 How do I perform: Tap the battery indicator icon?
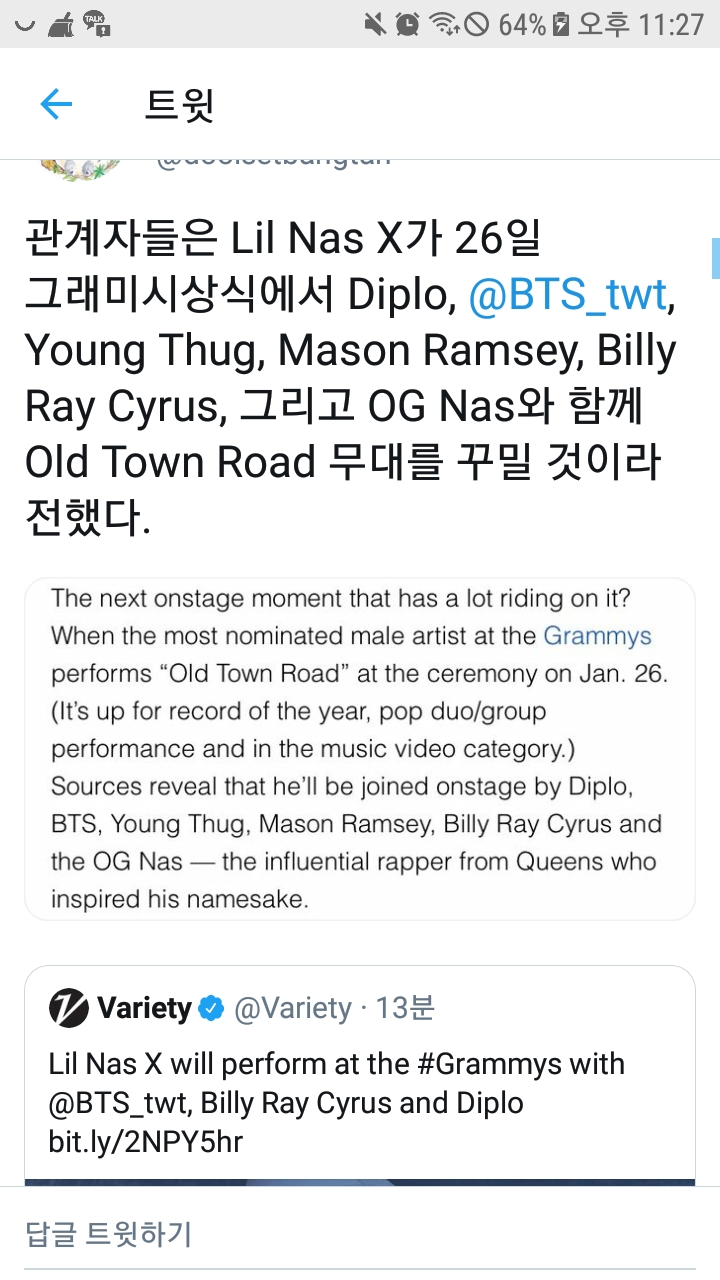click(x=561, y=24)
